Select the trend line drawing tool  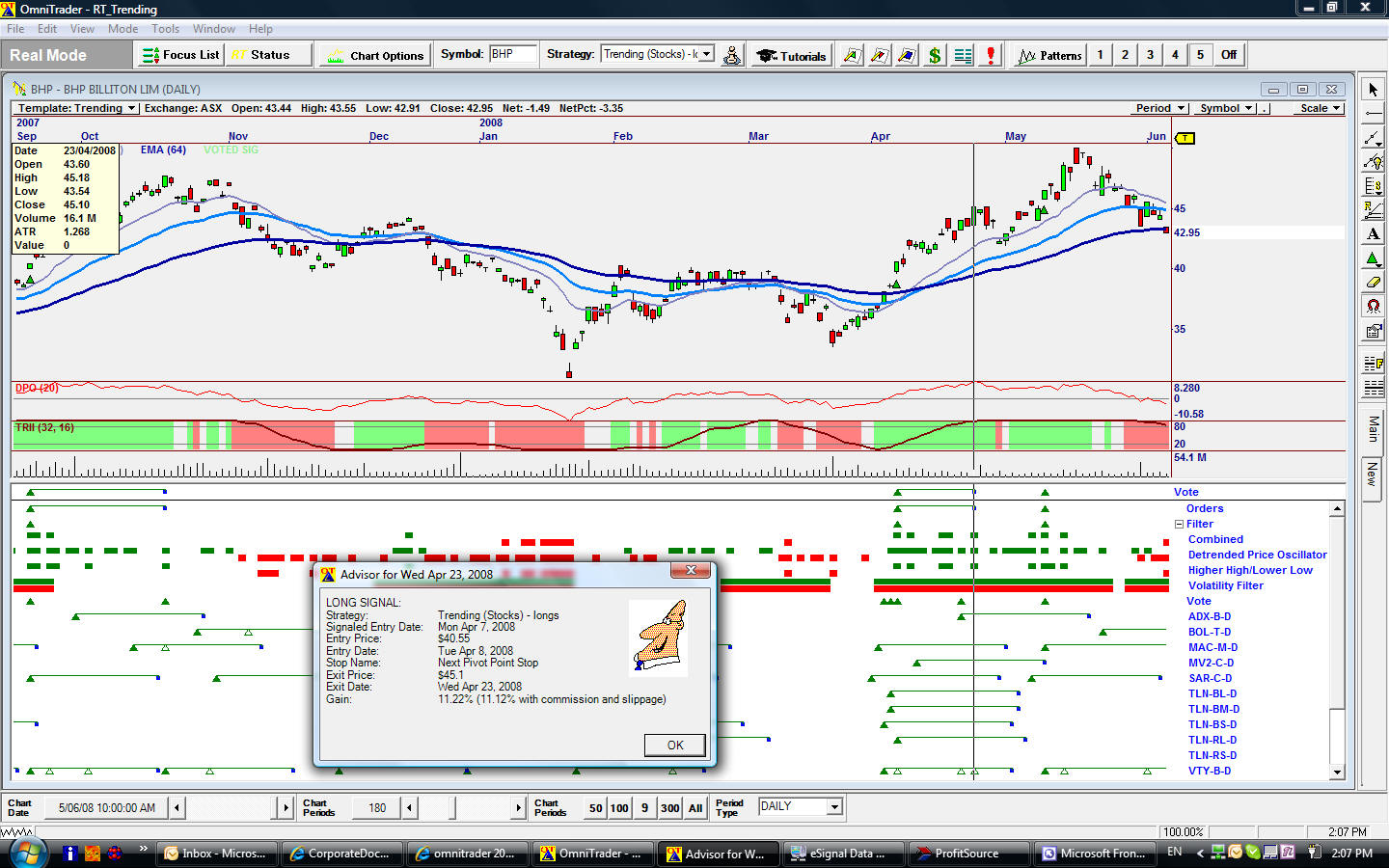click(x=1373, y=138)
